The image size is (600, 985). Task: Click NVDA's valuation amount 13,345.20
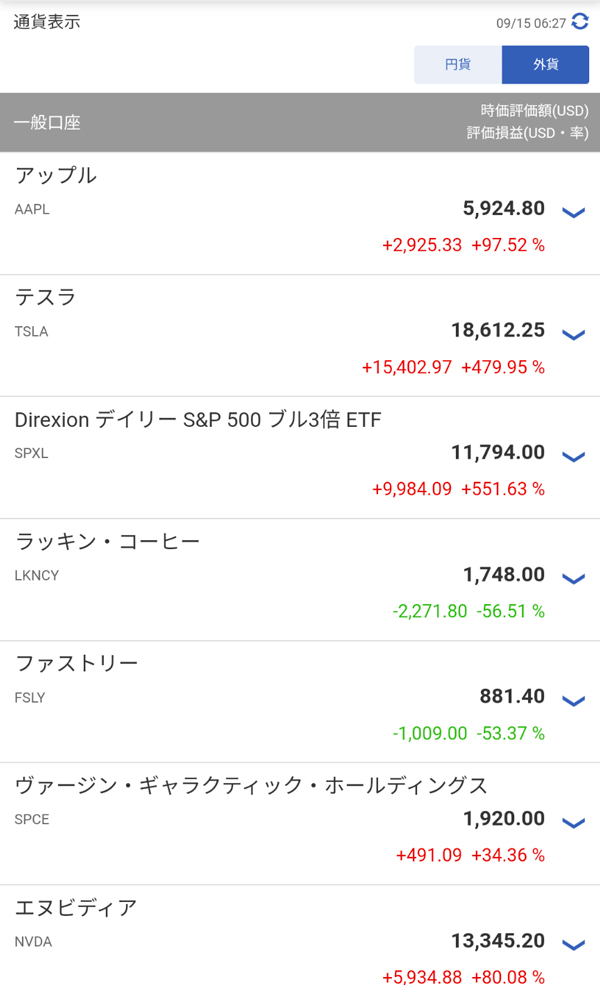click(498, 941)
